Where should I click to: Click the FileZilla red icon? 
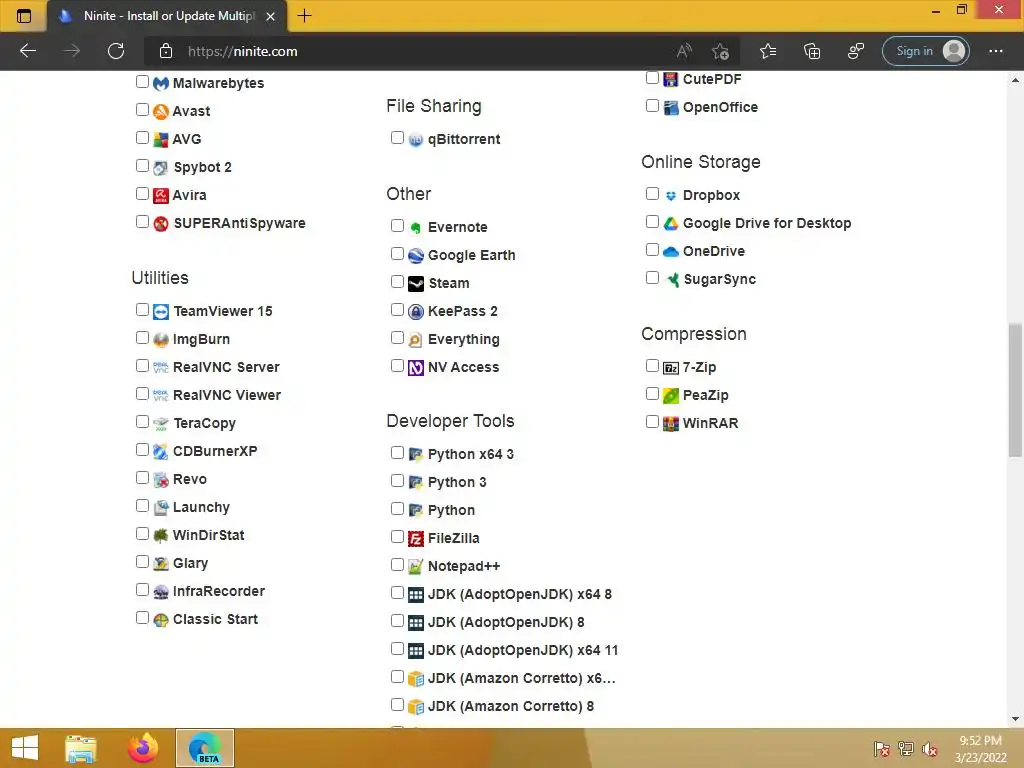pyautogui.click(x=416, y=539)
